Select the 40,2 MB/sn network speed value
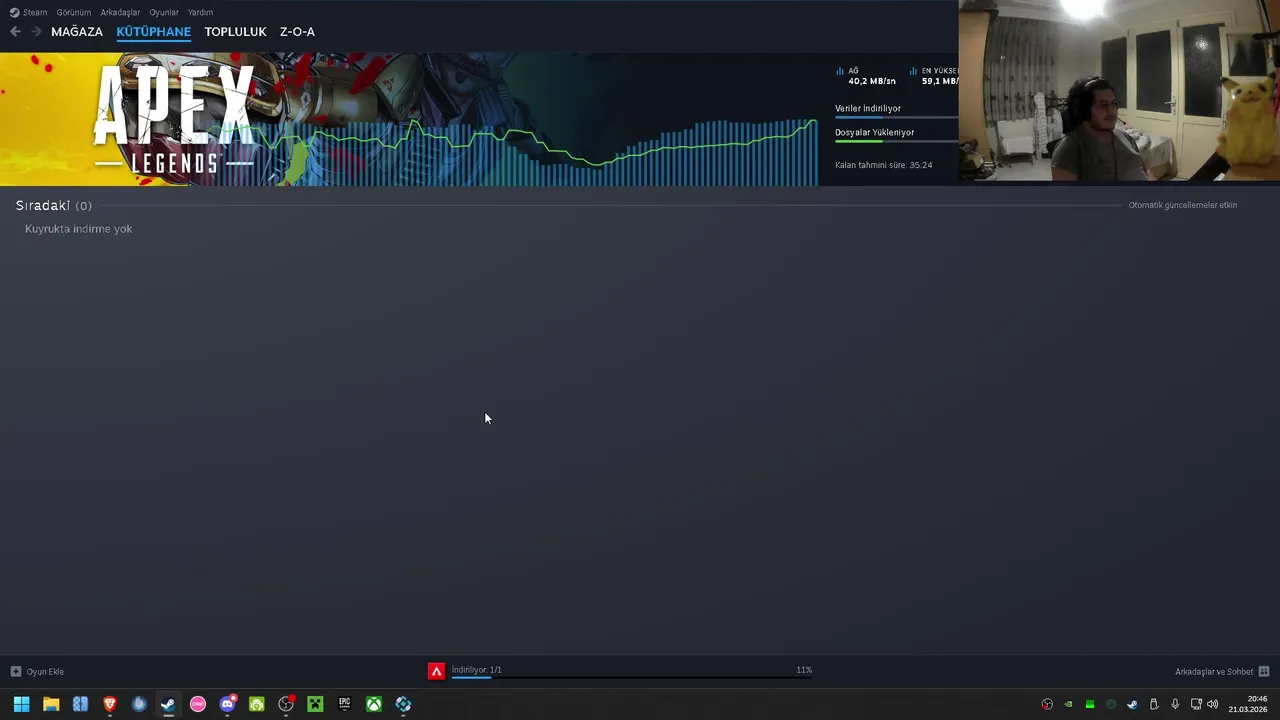The height and width of the screenshot is (720, 1280). pos(872,81)
